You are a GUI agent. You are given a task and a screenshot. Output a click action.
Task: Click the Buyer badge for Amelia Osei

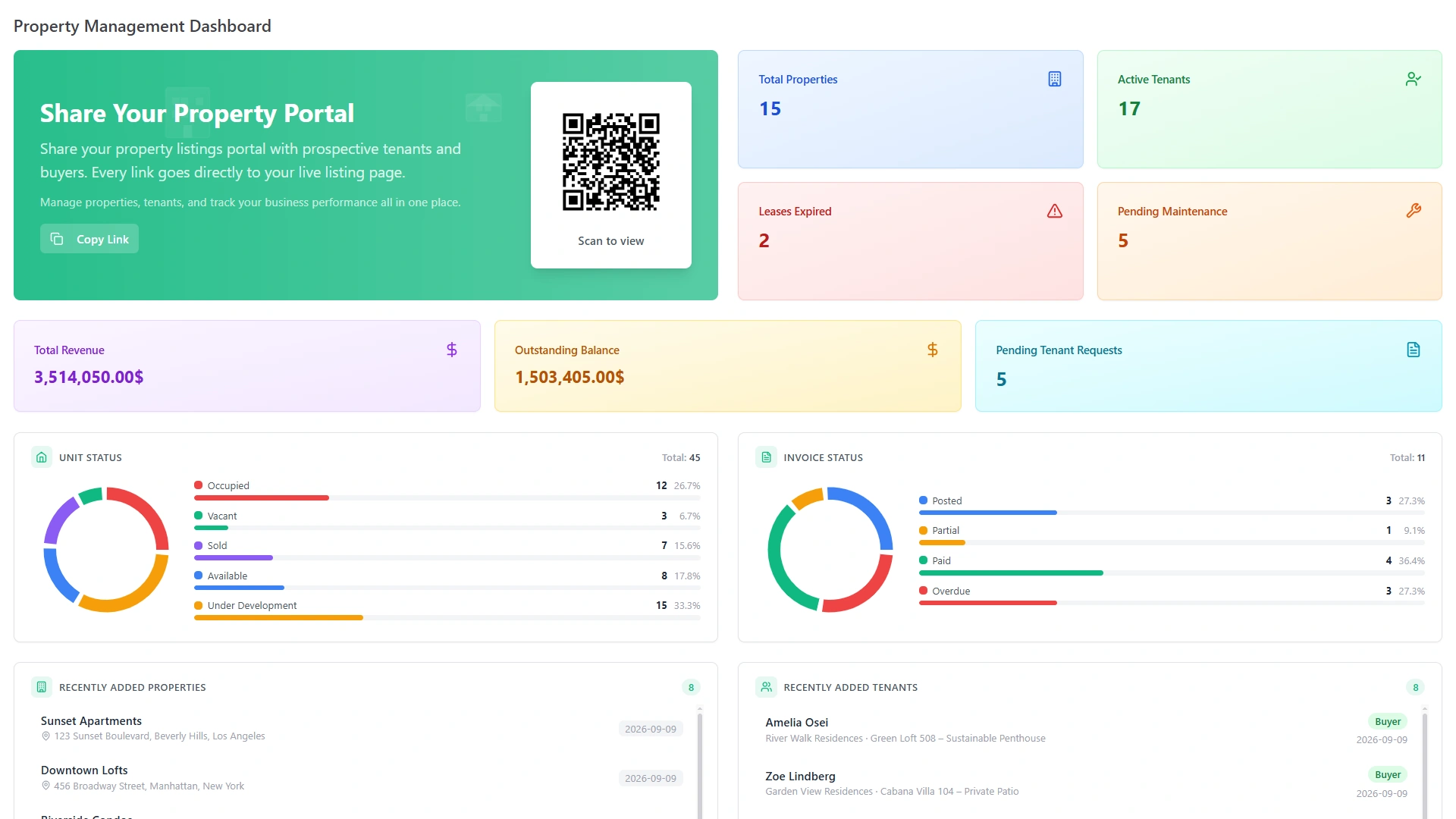coord(1387,722)
